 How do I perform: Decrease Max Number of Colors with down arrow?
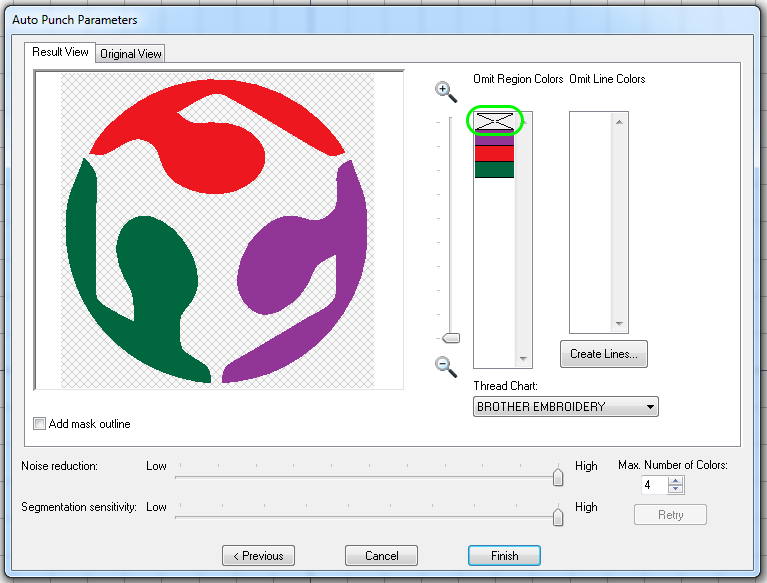coord(676,489)
